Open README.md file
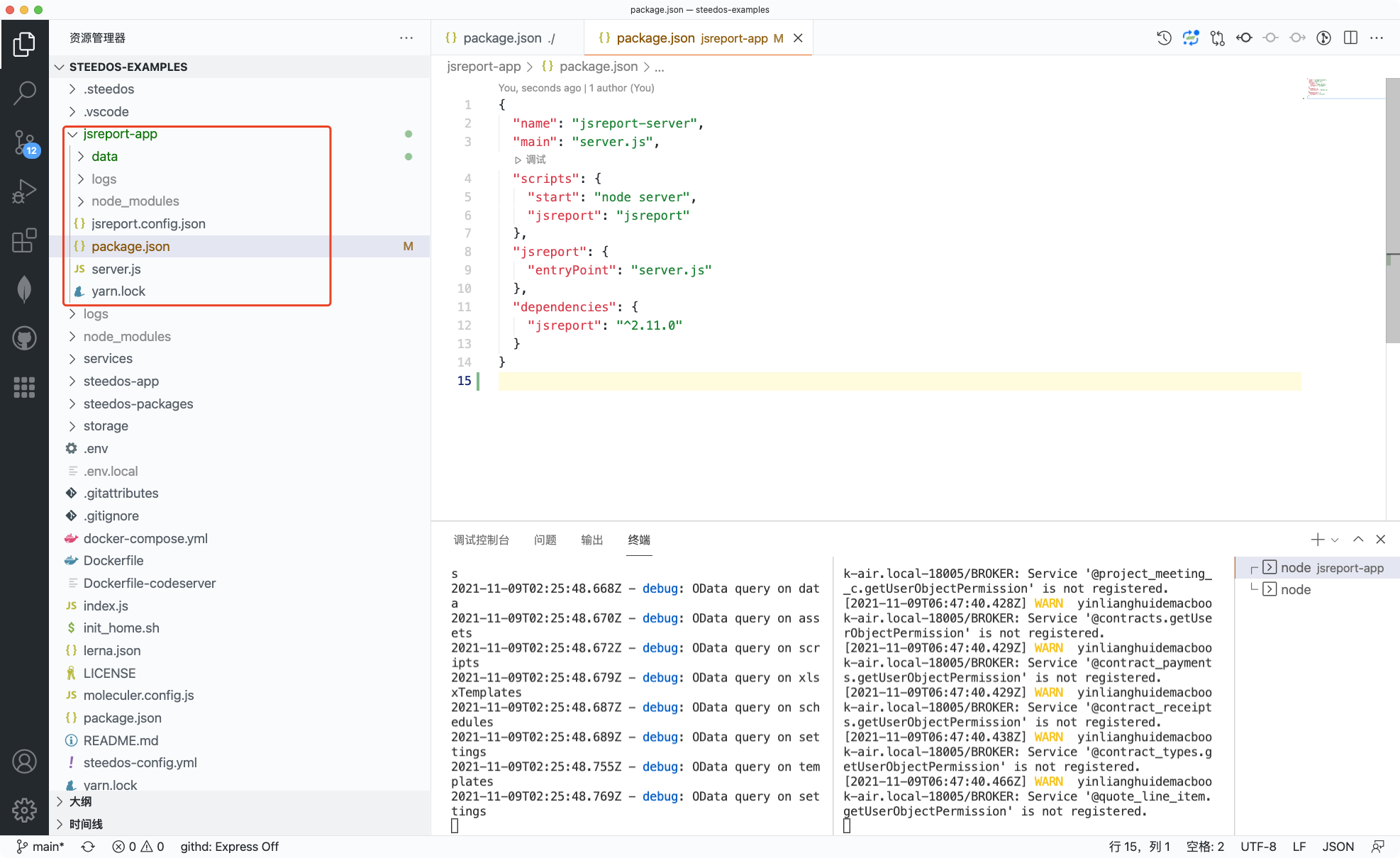The height and width of the screenshot is (858, 1400). click(240, 741)
